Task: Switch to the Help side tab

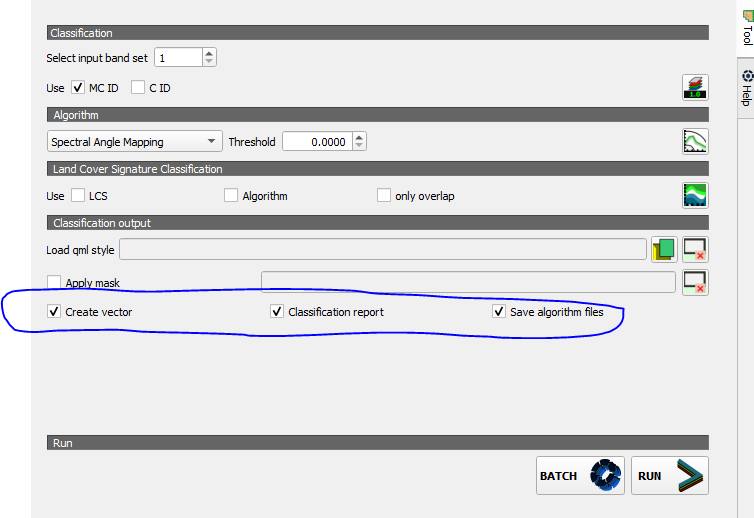Action: pyautogui.click(x=746, y=88)
